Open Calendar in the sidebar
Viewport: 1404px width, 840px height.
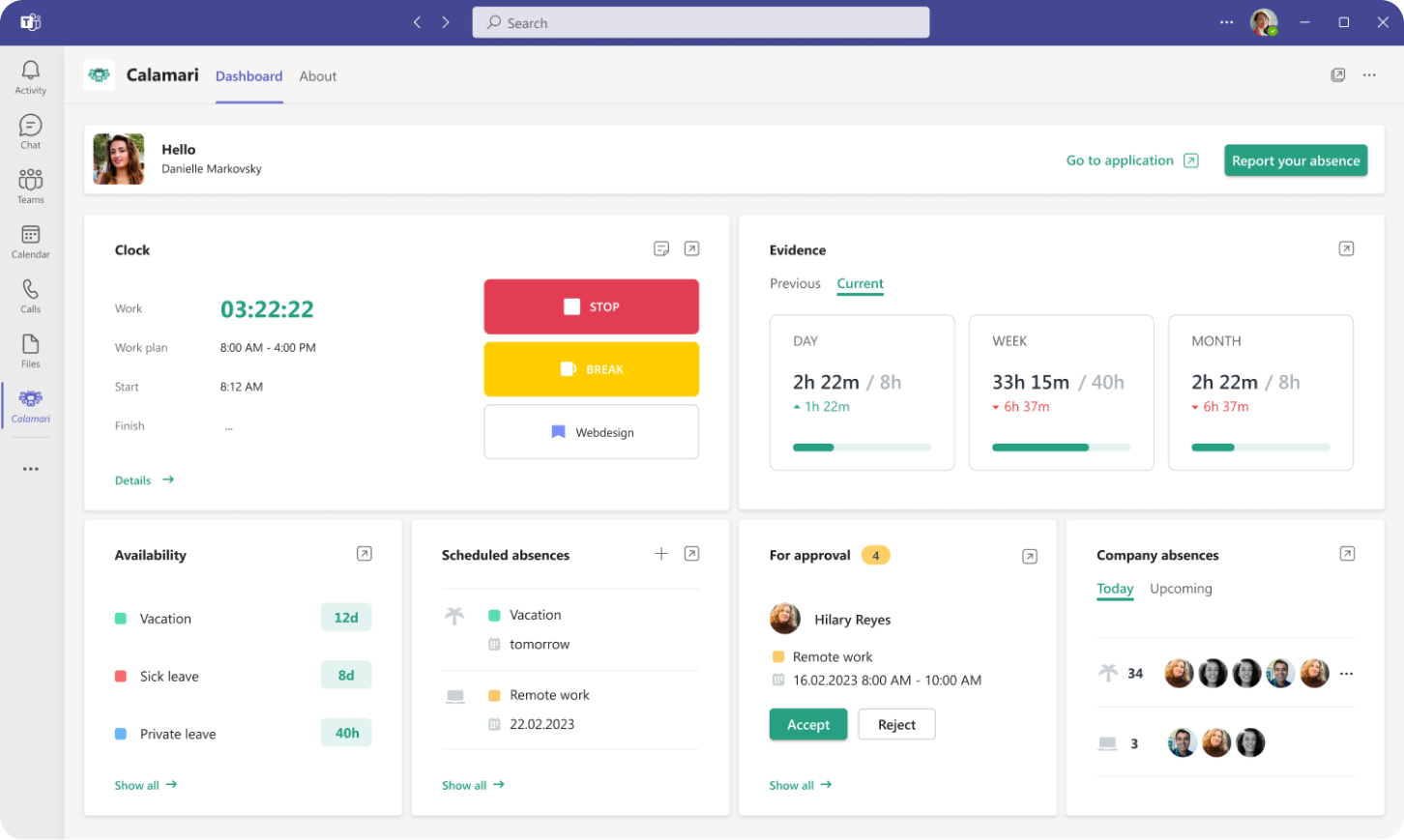click(x=31, y=242)
